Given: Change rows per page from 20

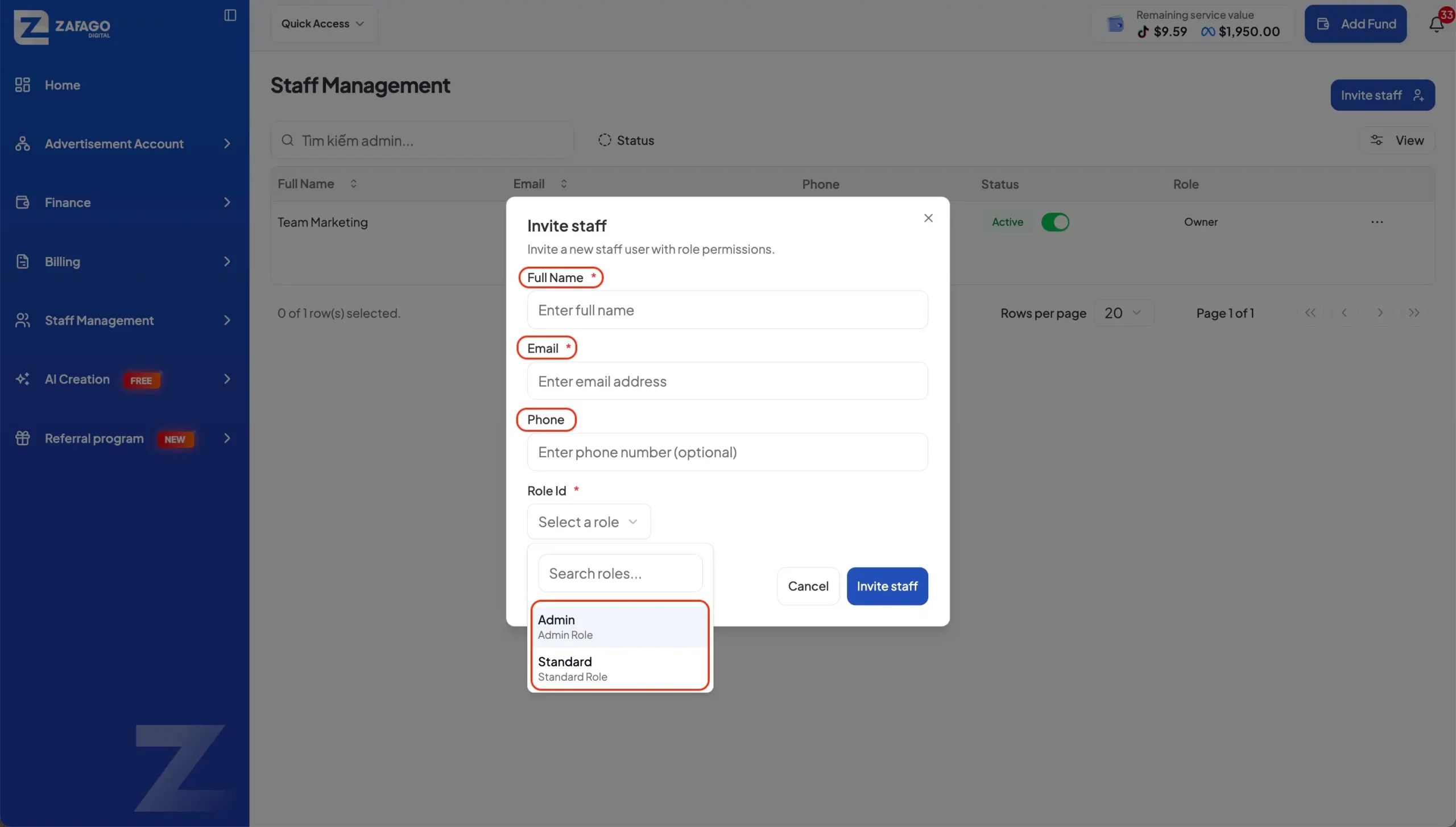Looking at the screenshot, I should [x=1123, y=313].
